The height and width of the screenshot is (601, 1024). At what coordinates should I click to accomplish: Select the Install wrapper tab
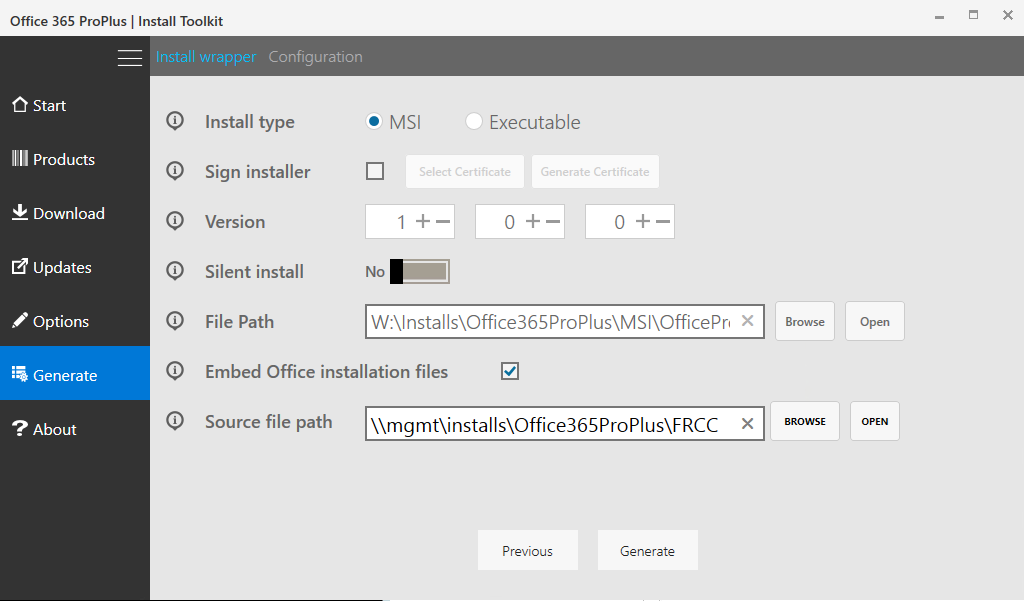pyautogui.click(x=205, y=56)
